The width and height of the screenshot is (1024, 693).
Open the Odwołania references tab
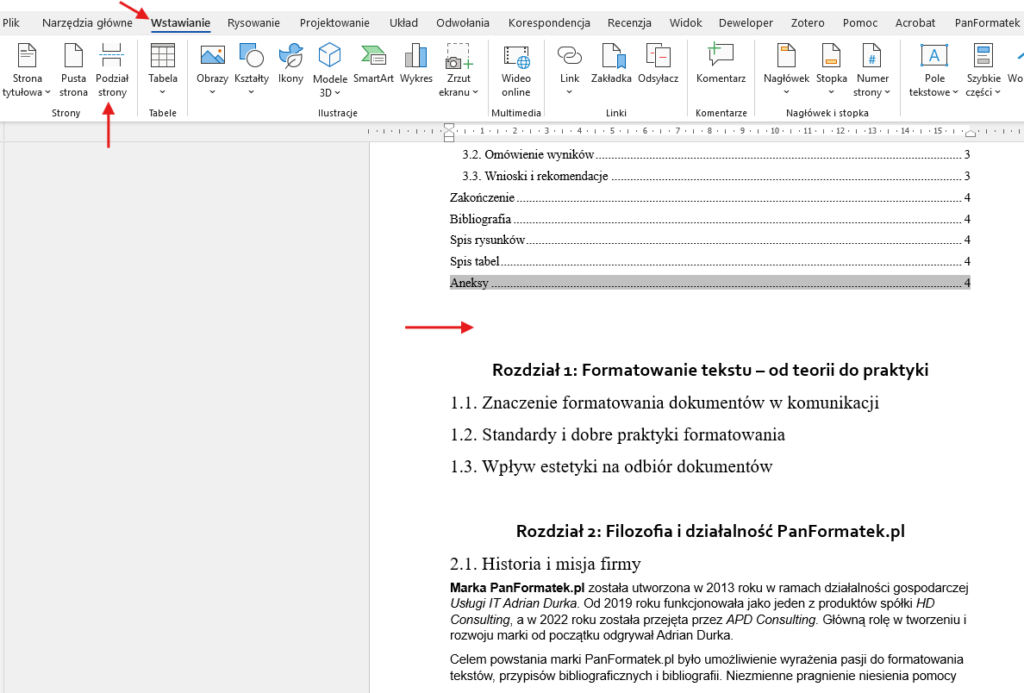462,23
